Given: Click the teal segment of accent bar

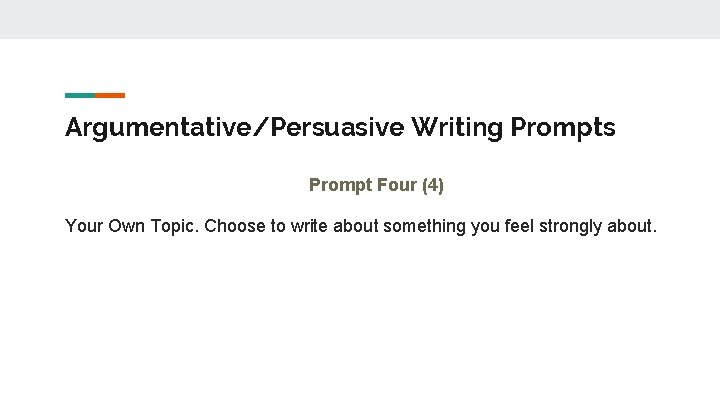Looking at the screenshot, I should pos(80,96).
